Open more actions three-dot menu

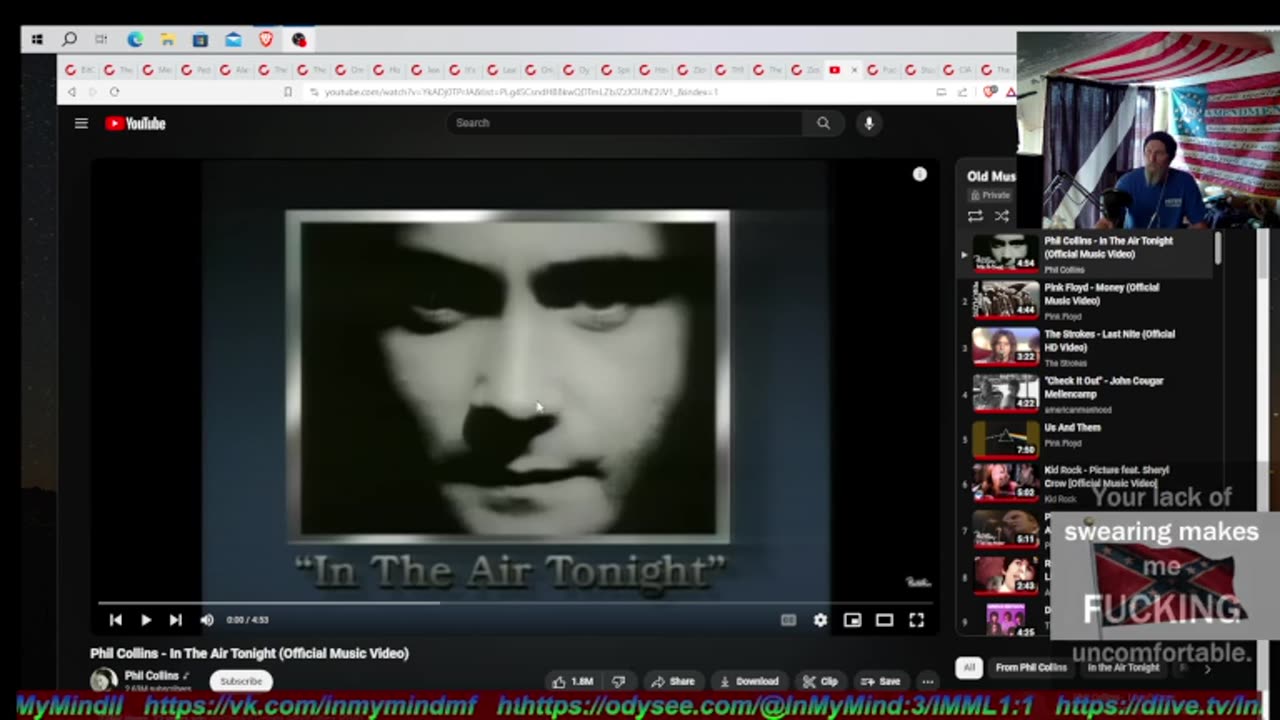click(928, 682)
